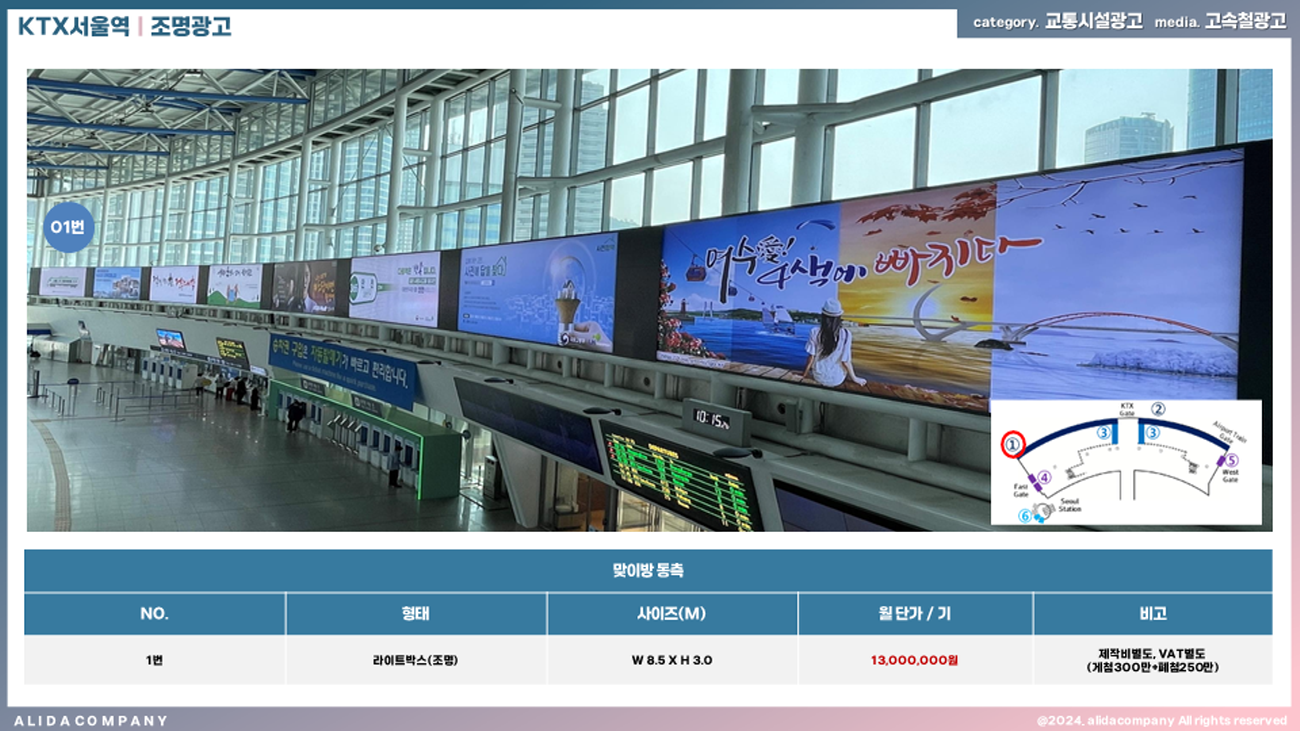
Task: Click the ALIDACOMPANY footer logo text
Action: coord(91,720)
